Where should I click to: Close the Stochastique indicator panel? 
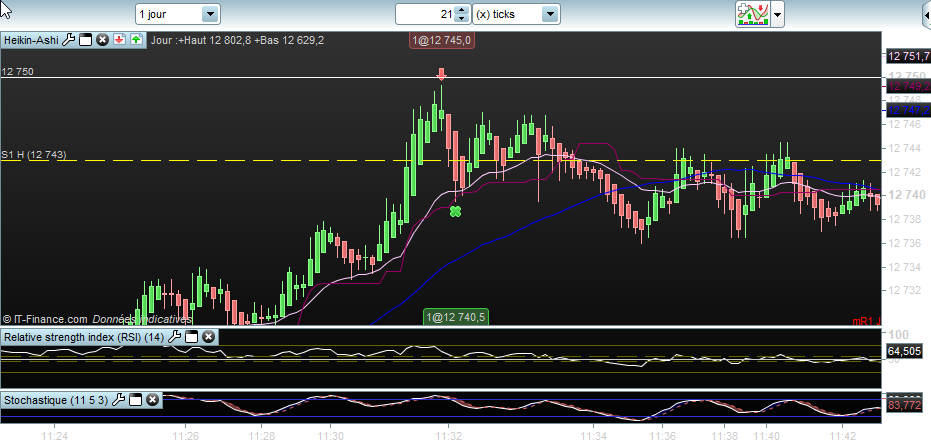tap(152, 400)
